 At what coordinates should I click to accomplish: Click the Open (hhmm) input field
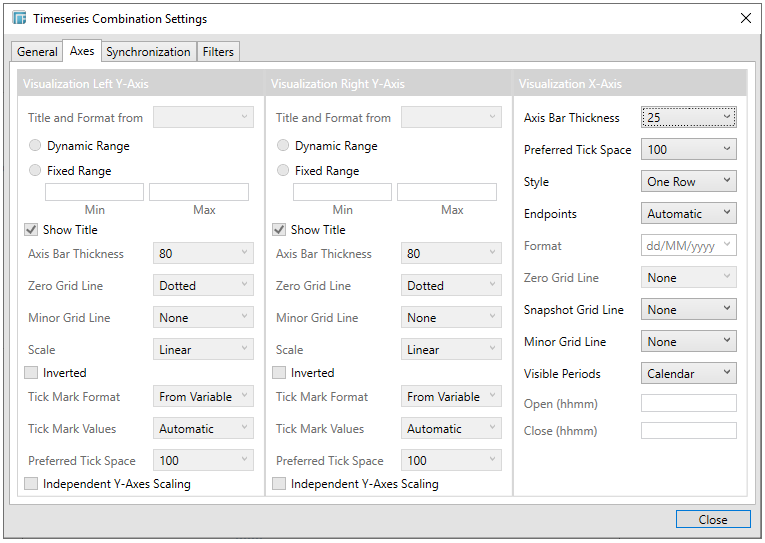pos(688,404)
